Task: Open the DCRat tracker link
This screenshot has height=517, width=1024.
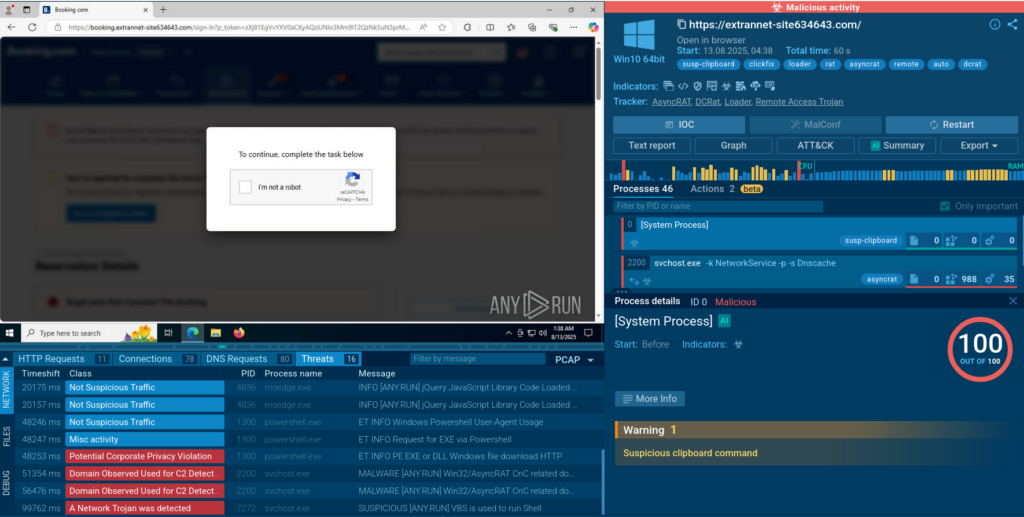Action: 707,102
